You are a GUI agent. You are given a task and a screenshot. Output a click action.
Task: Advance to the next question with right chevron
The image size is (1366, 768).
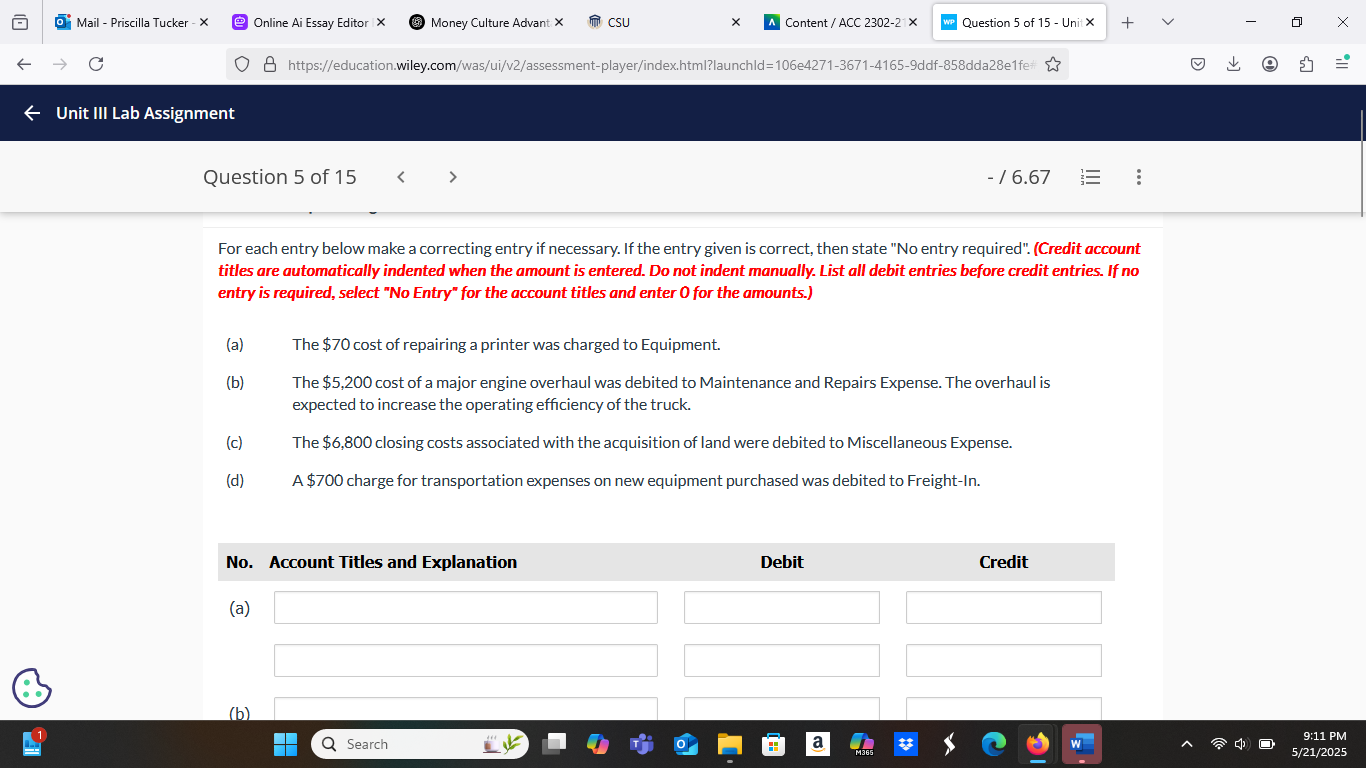[x=452, y=176]
